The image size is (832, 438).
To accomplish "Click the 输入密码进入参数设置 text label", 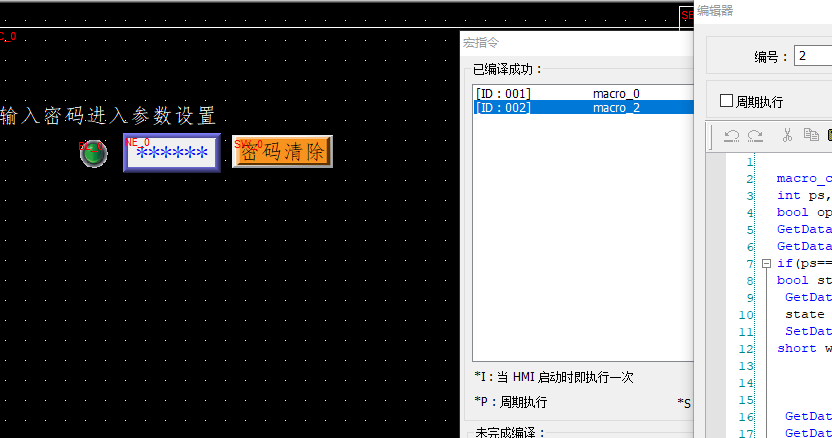I will point(108,116).
